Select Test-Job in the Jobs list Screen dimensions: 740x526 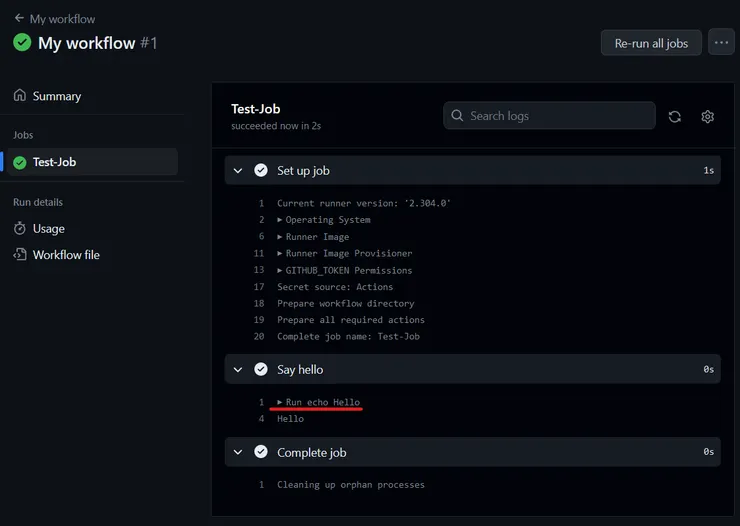click(x=55, y=162)
